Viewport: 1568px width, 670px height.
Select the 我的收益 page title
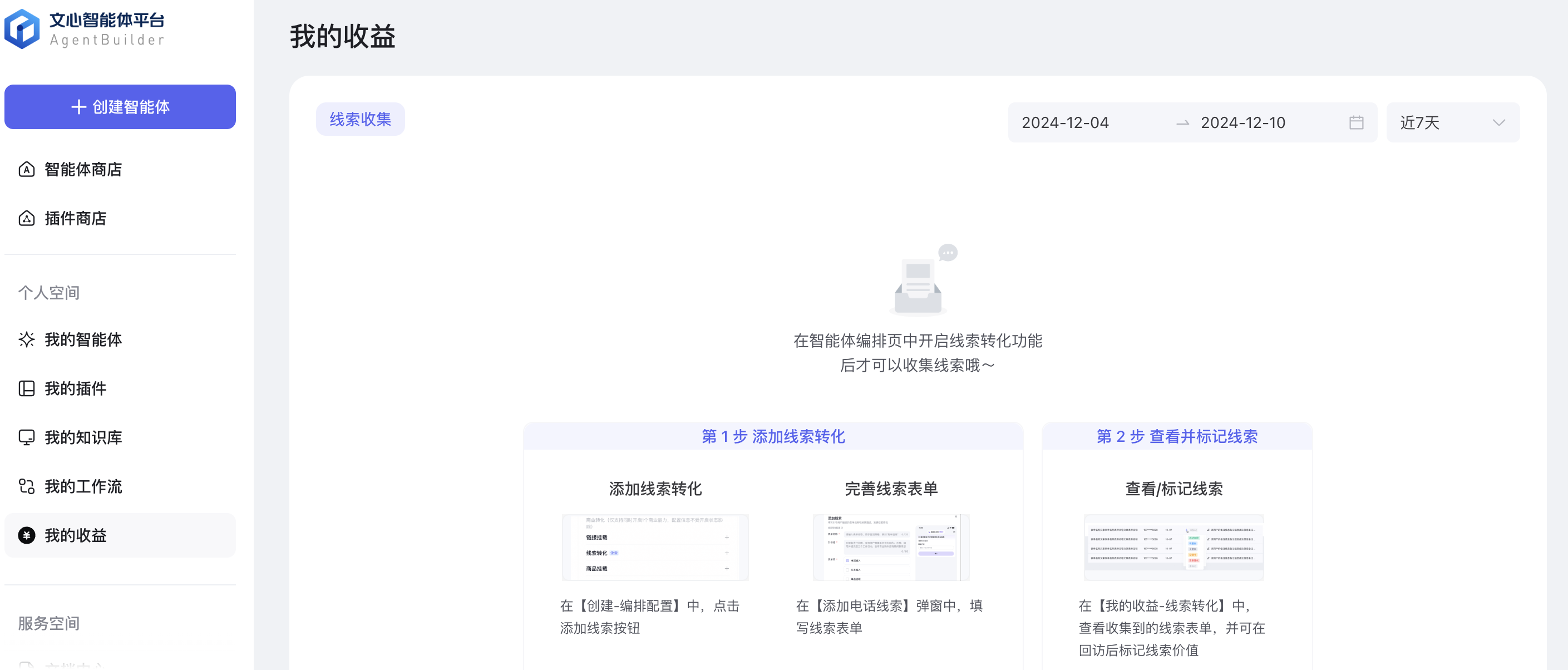tap(342, 37)
